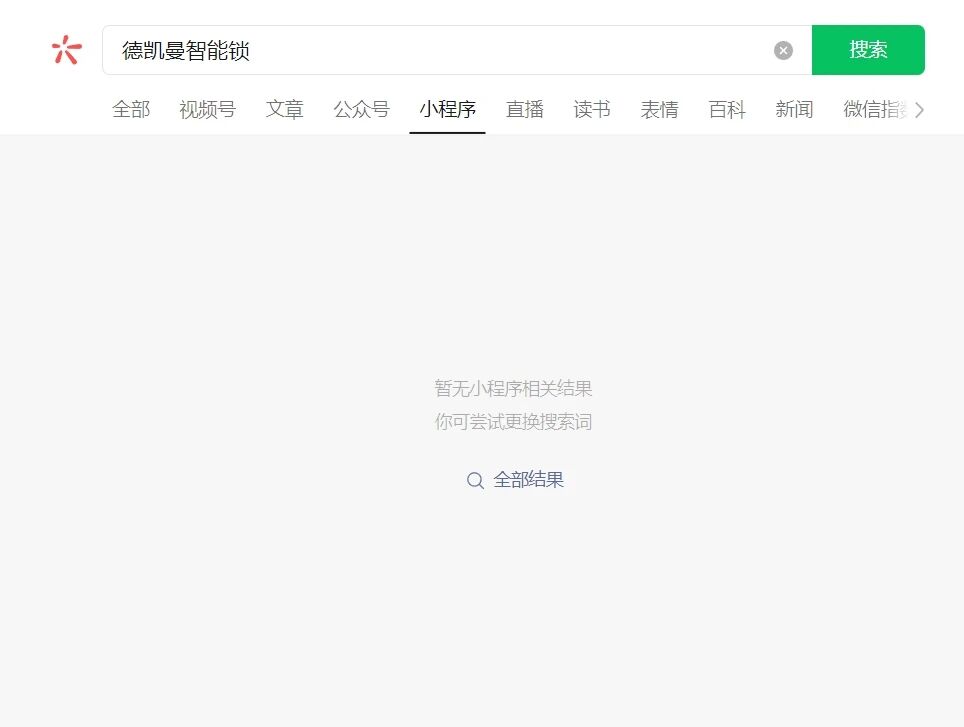
Task: Click the 暂无小程序相关结果 message text
Action: click(513, 388)
